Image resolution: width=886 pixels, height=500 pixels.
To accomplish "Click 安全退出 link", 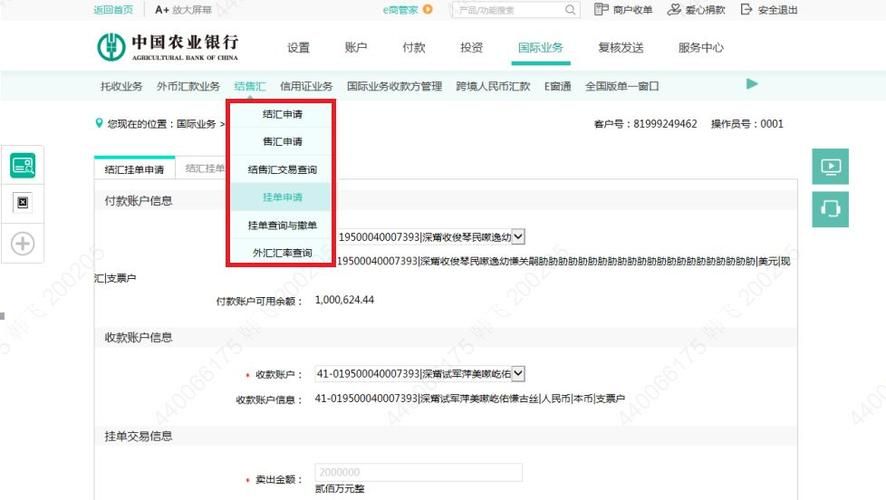I will click(778, 10).
